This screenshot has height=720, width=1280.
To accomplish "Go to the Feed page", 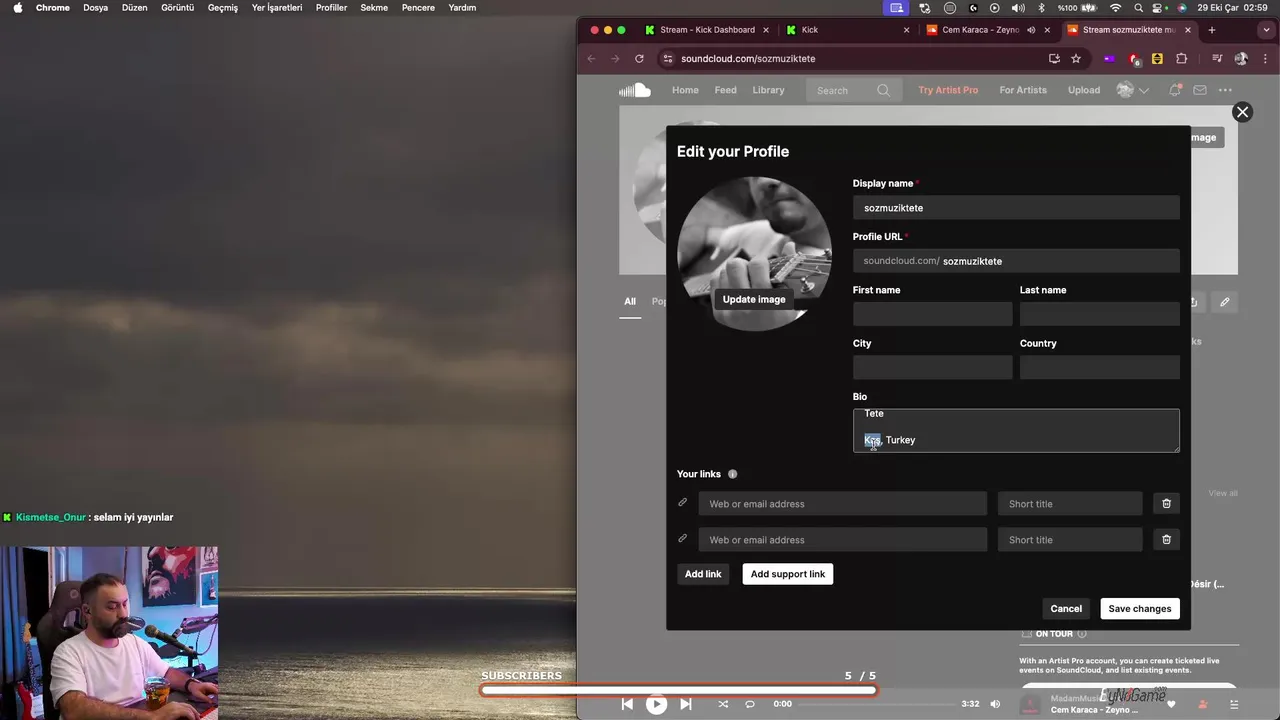I will pos(725,90).
